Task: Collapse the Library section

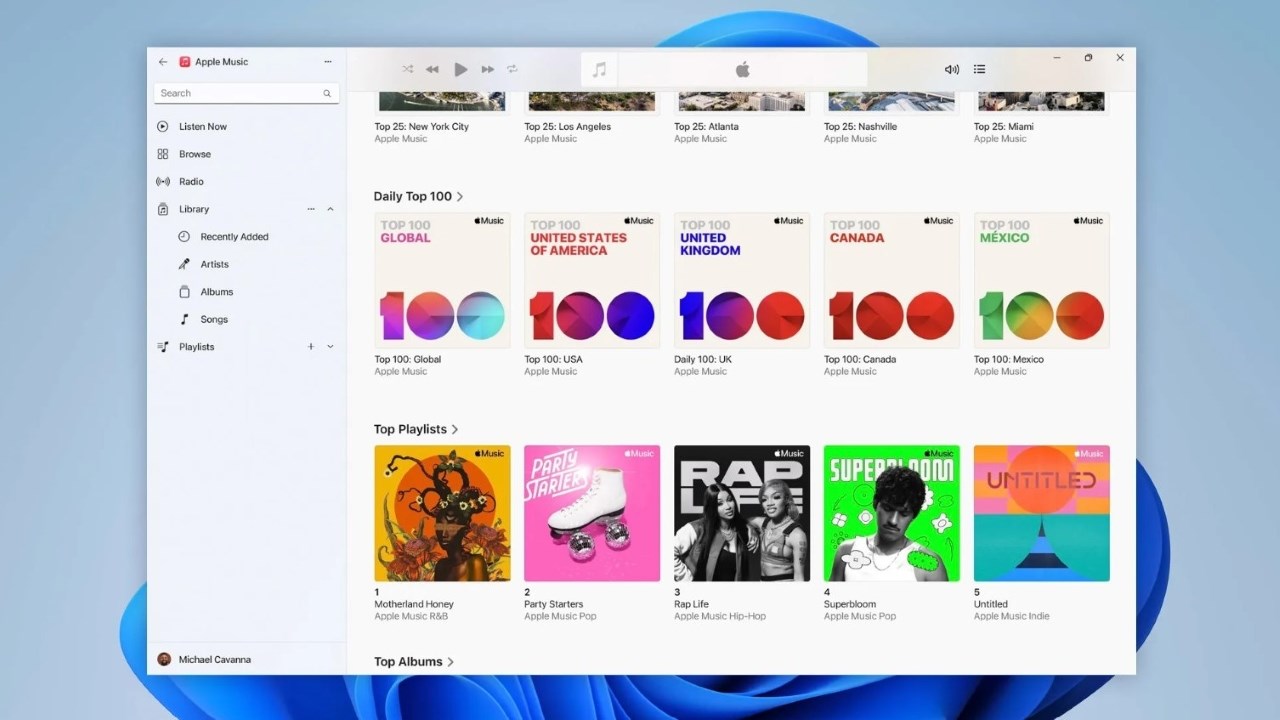Action: point(330,209)
